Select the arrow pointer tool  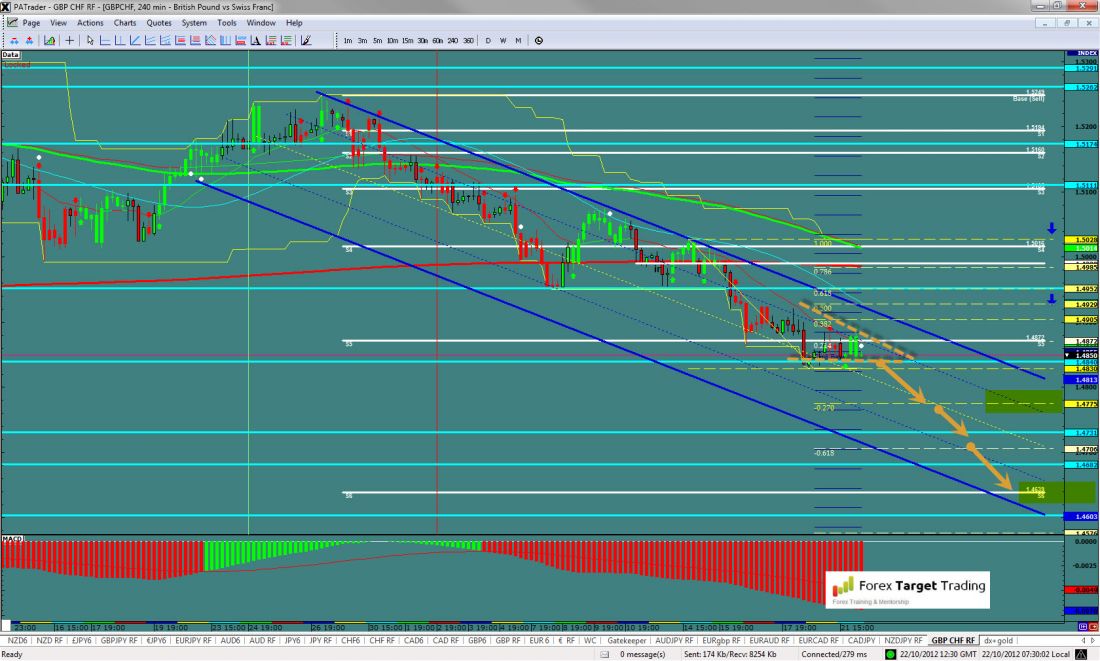[90, 41]
